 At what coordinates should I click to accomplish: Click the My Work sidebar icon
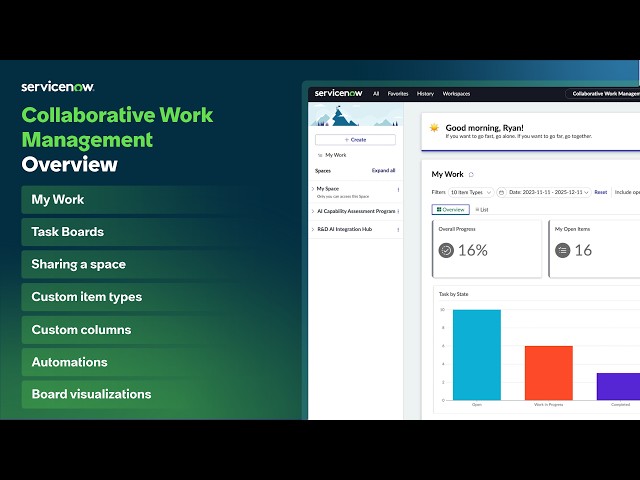coord(320,155)
